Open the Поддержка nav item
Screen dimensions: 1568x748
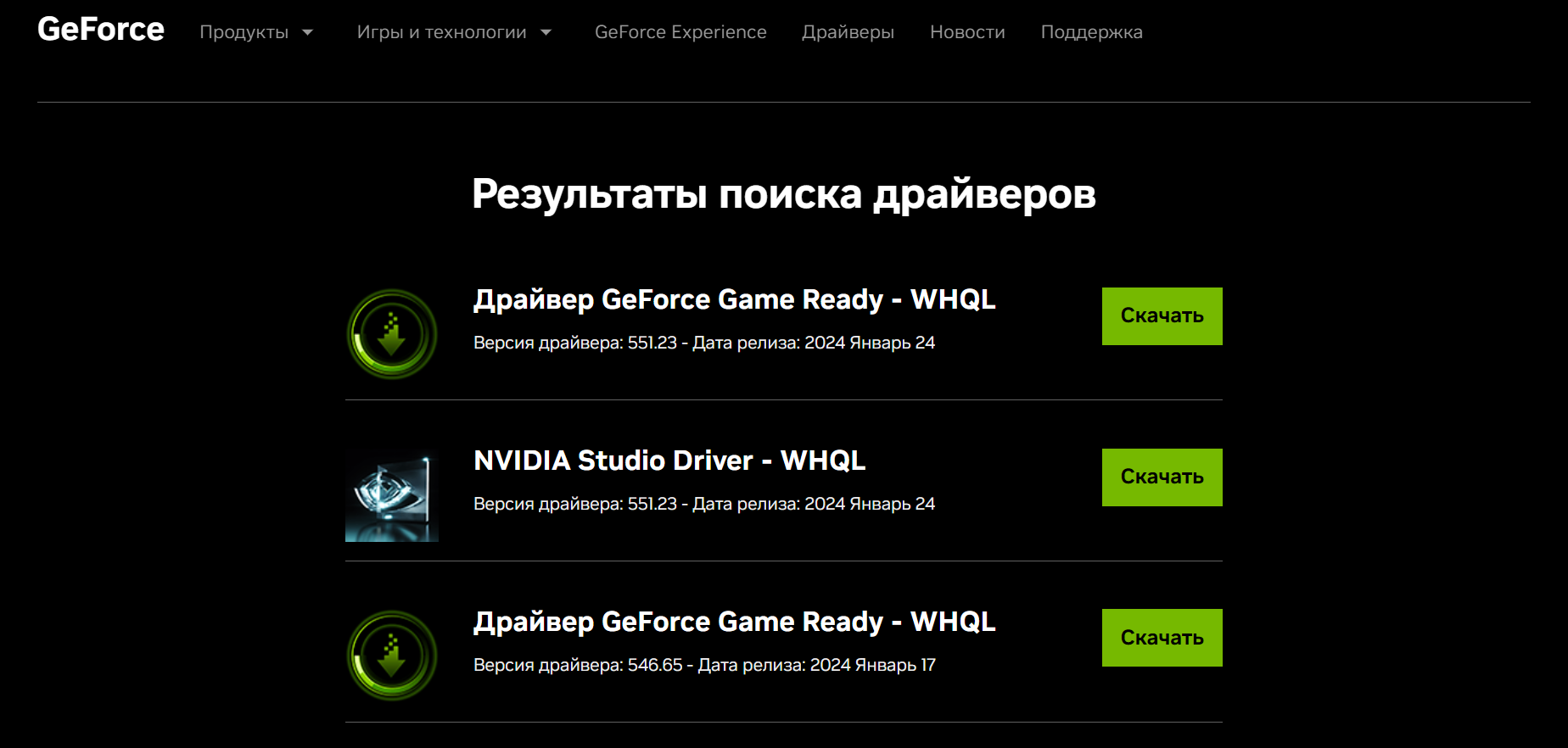click(1092, 32)
